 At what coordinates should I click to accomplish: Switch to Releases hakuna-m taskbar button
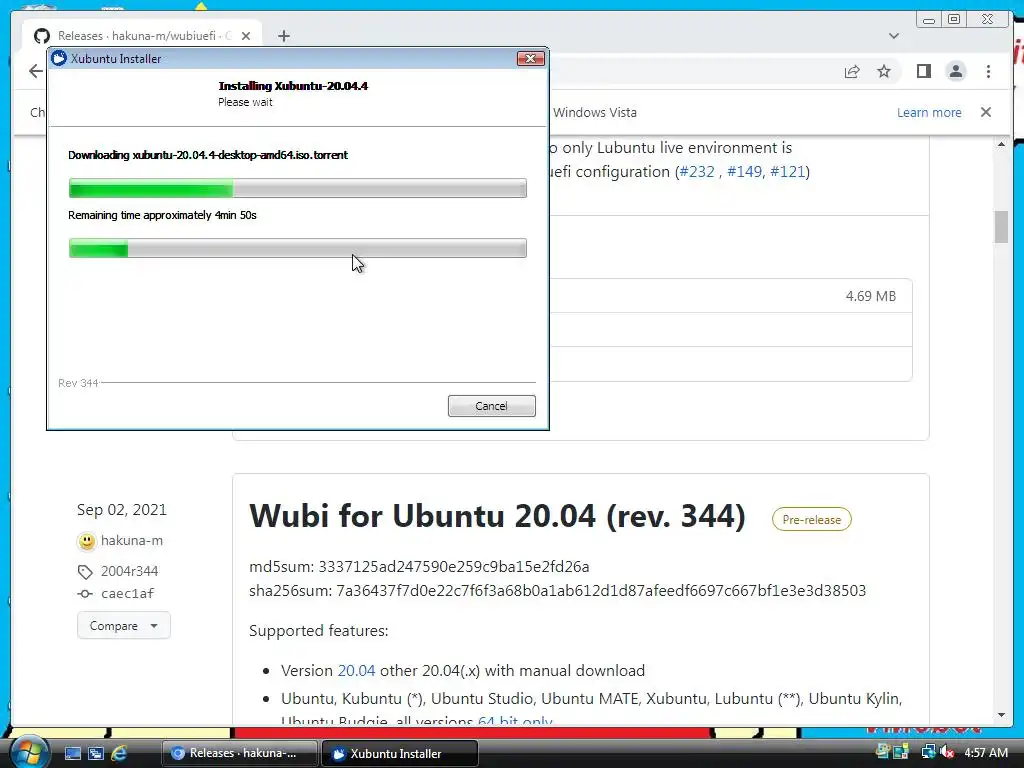239,753
